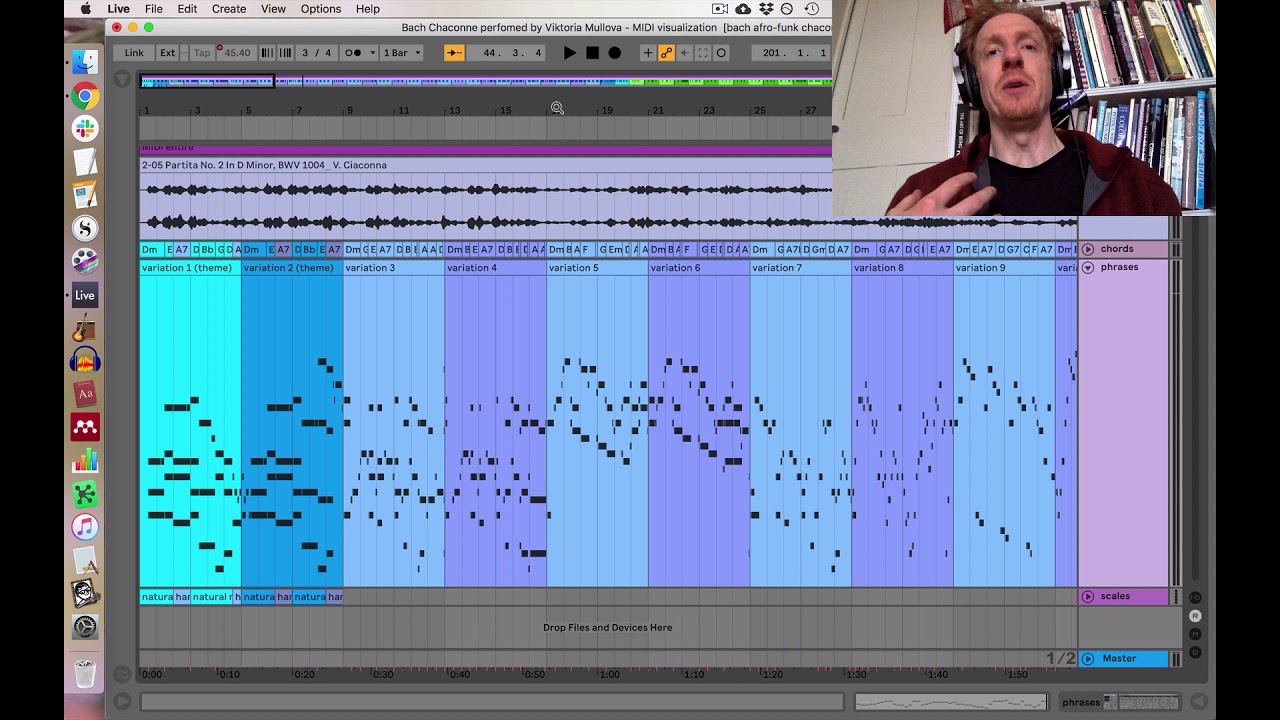
Task: Toggle the Session Record circle button
Action: coord(721,53)
